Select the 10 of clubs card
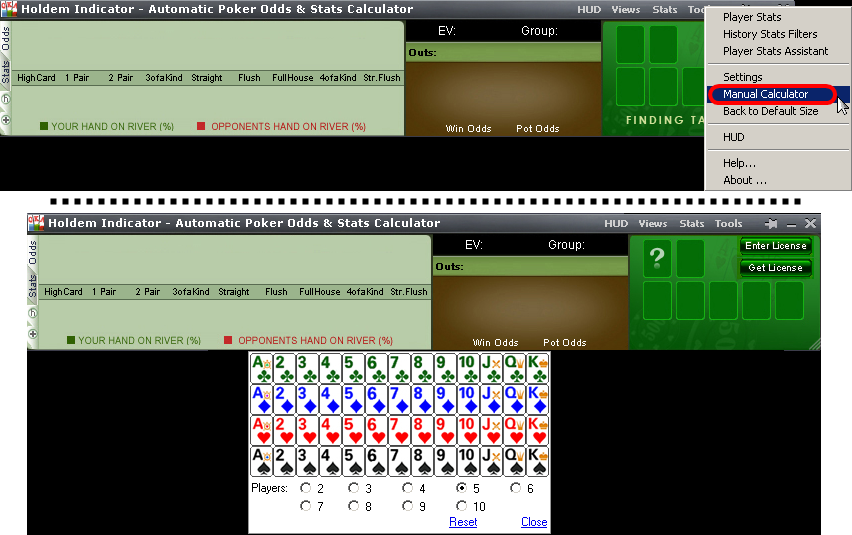This screenshot has width=852, height=535. coord(469,368)
